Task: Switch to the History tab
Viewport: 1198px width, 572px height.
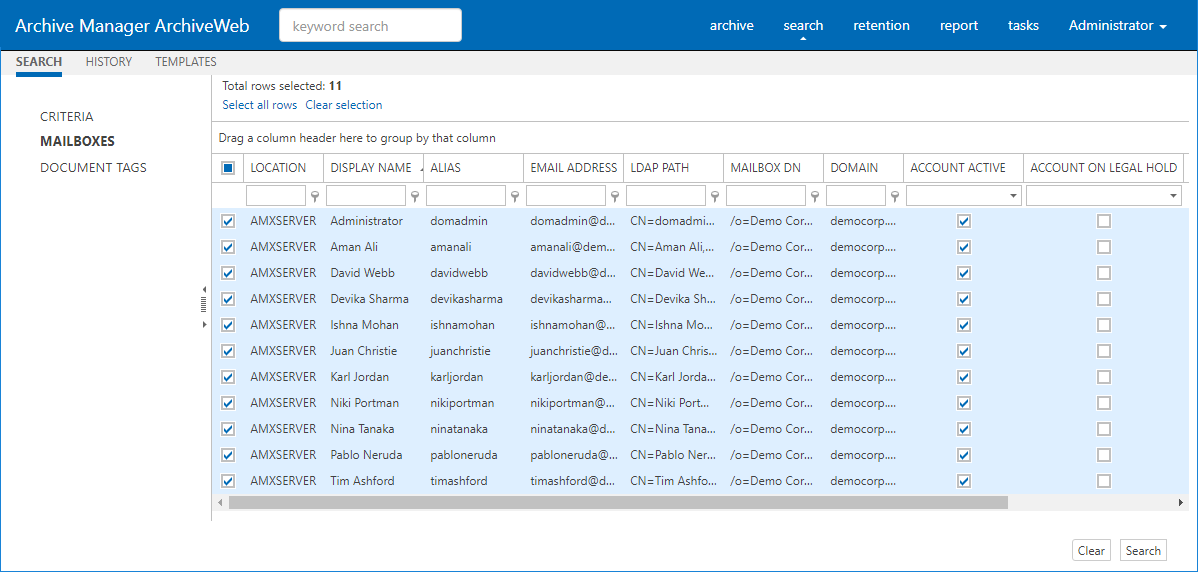Action: click(x=109, y=62)
